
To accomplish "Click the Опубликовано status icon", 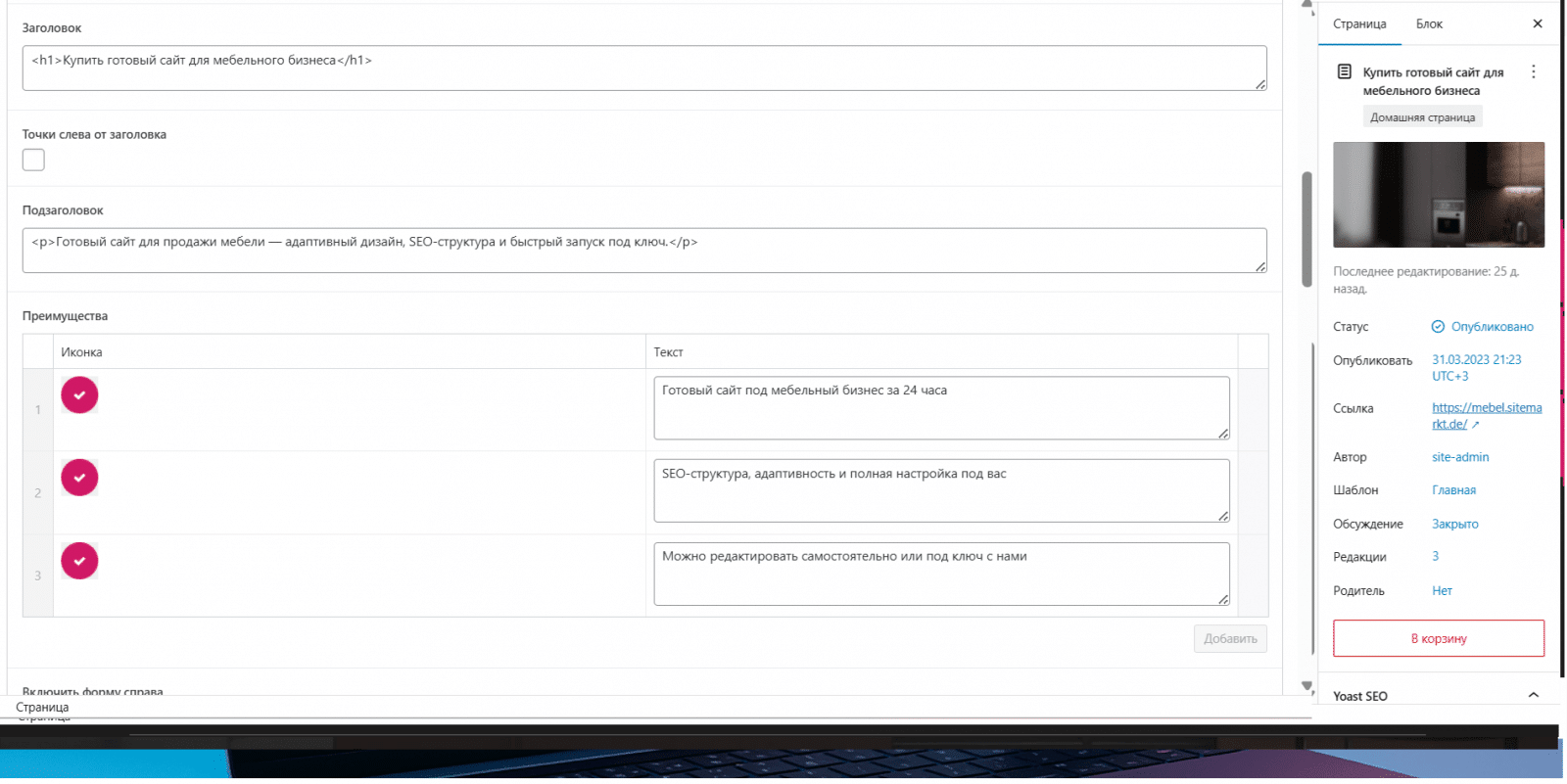I will point(1438,327).
